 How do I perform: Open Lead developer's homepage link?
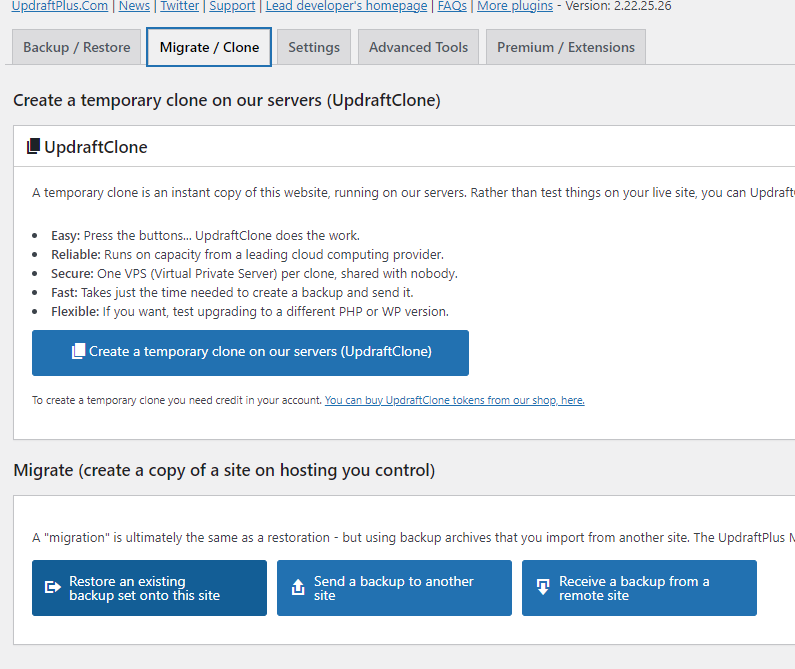pos(347,6)
